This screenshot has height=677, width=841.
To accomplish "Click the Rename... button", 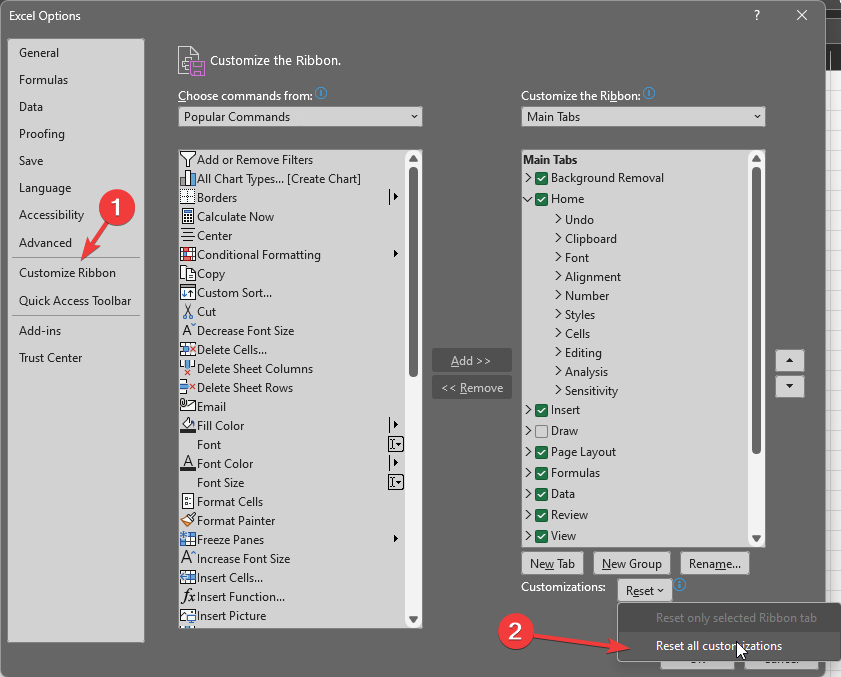I will pyautogui.click(x=714, y=564).
